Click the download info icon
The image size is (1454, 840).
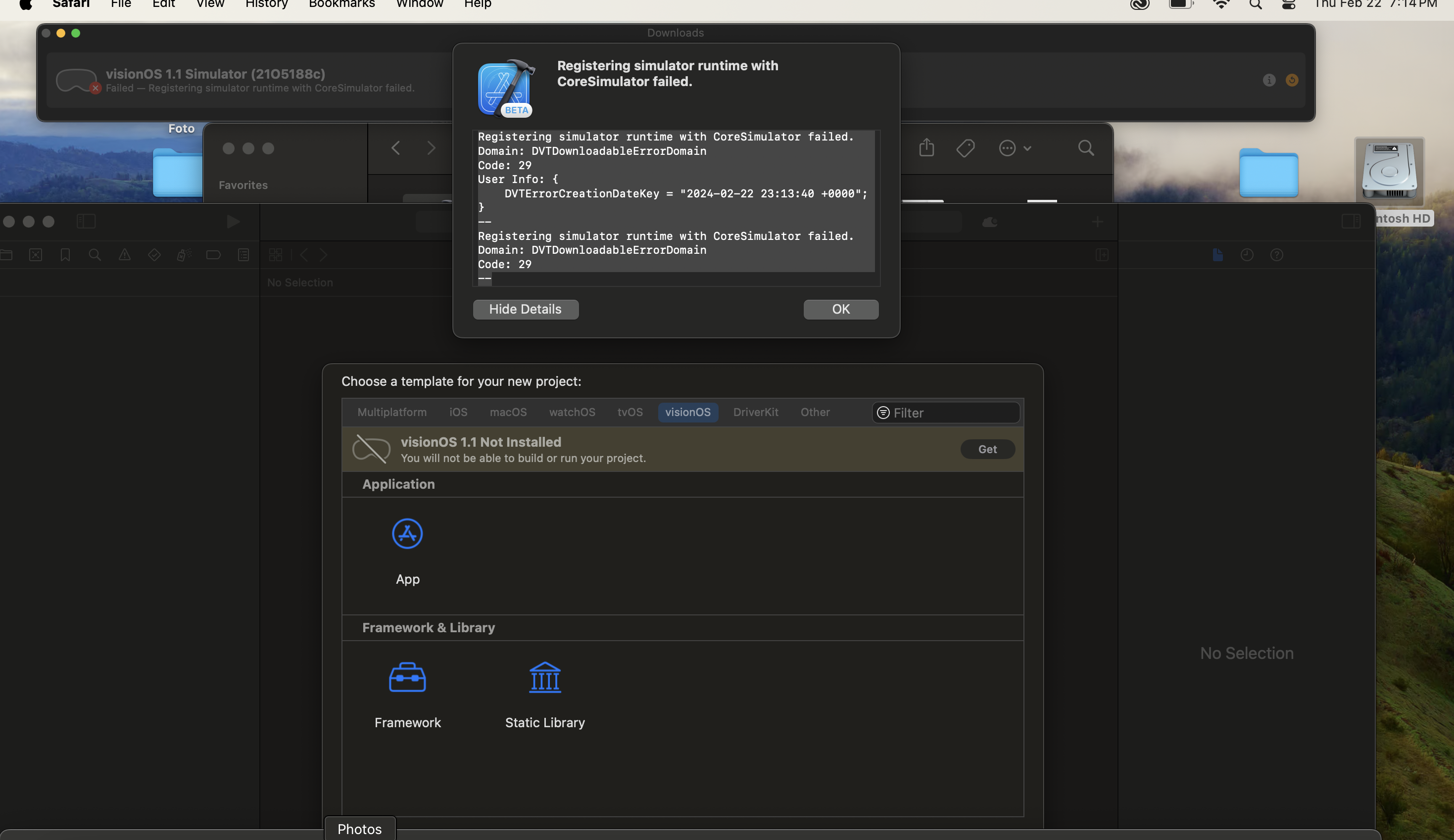[x=1269, y=80]
